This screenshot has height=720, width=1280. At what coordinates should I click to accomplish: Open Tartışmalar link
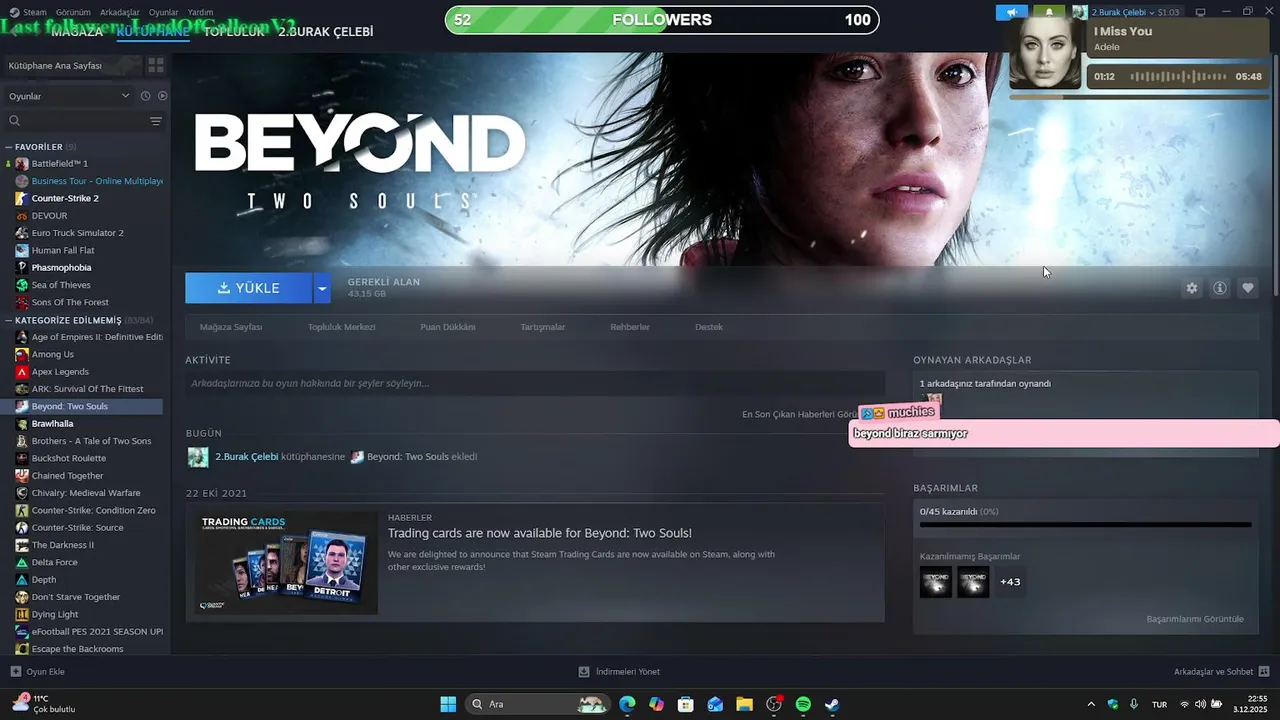543,327
